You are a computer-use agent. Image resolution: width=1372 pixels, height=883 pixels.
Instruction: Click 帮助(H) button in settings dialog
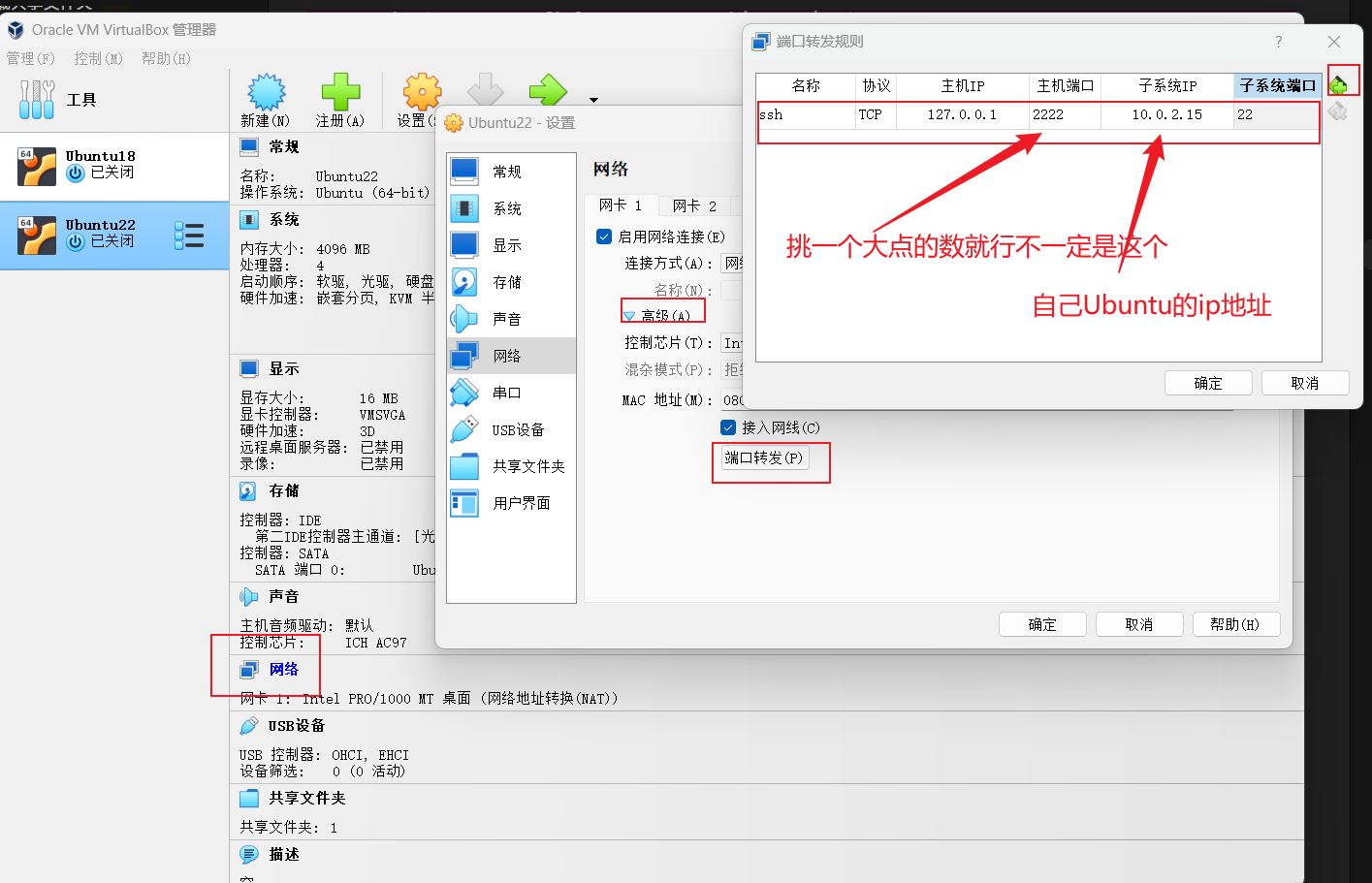click(1236, 624)
